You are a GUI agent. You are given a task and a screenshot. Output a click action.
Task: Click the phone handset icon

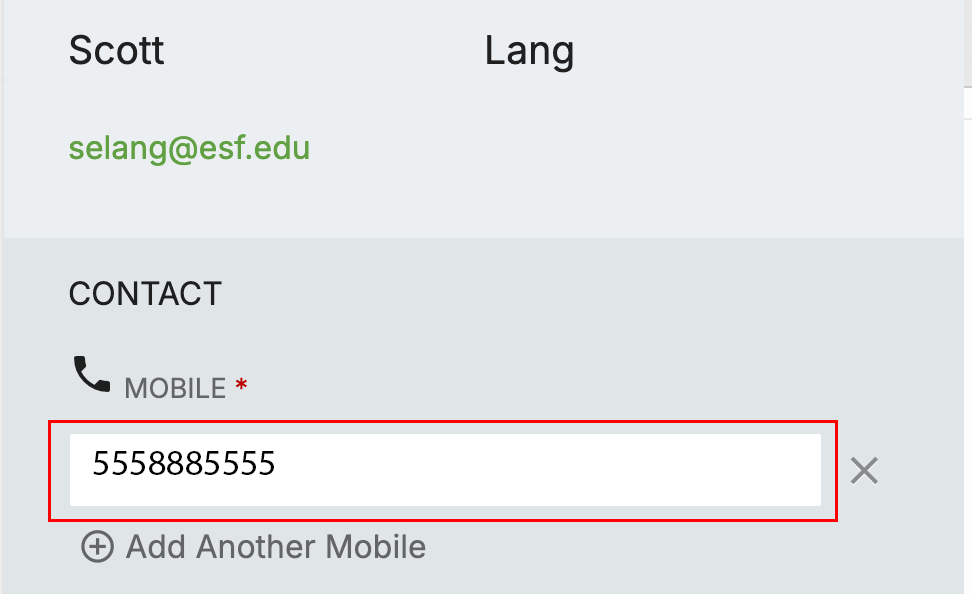point(92,375)
